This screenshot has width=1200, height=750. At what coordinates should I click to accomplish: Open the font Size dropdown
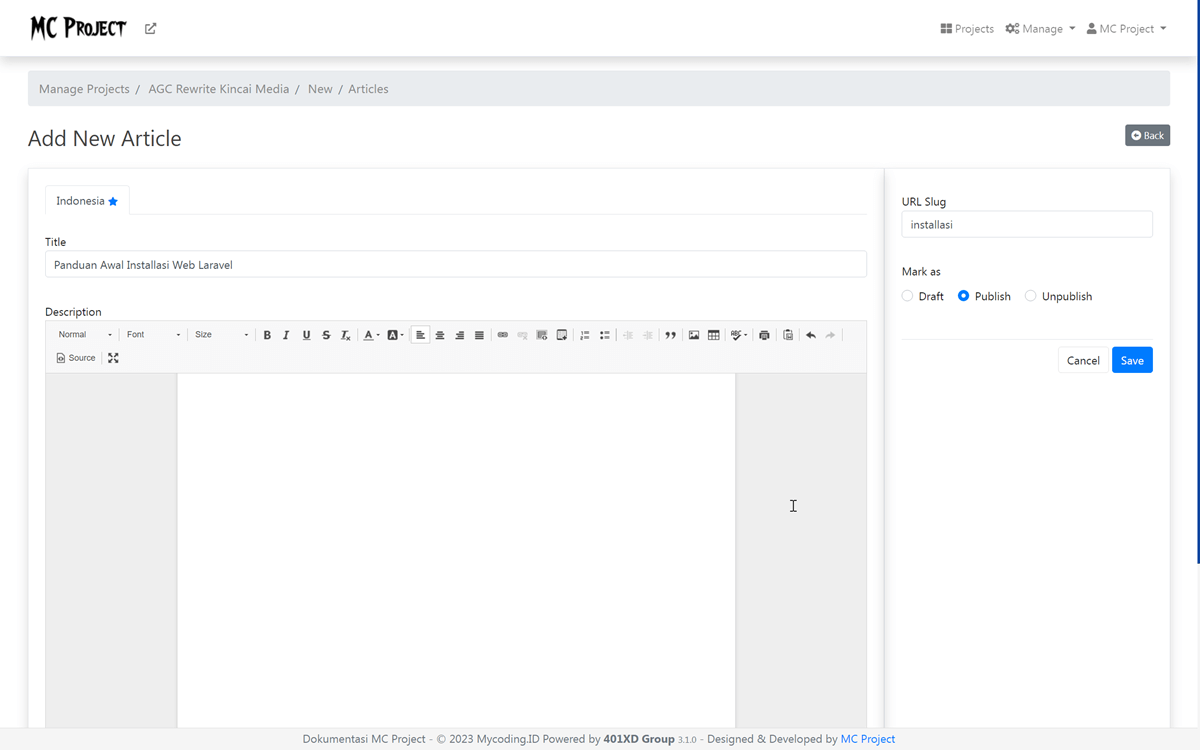pos(220,334)
